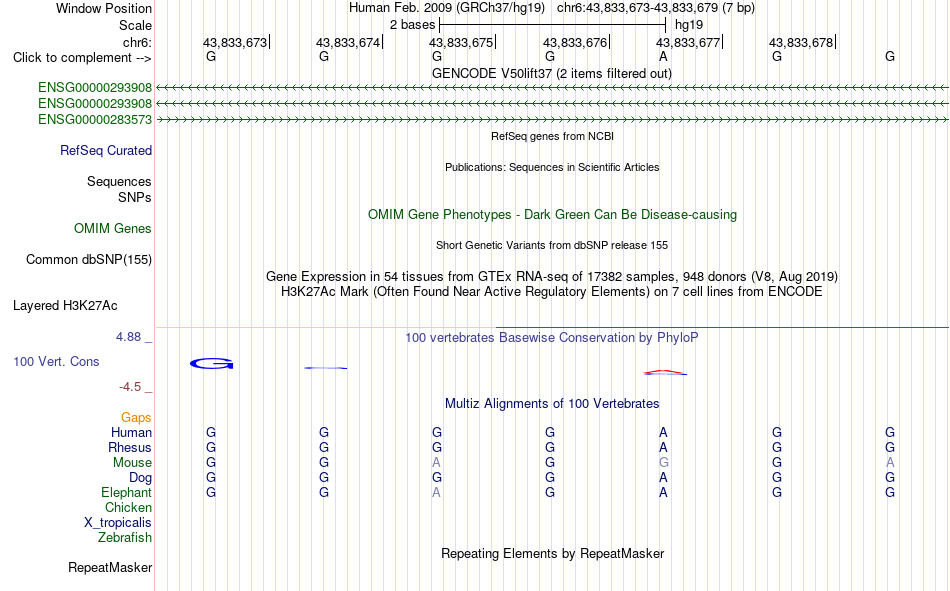
Task: Click the H3K27Ac Mark ENCODE track title
Action: click(x=551, y=292)
